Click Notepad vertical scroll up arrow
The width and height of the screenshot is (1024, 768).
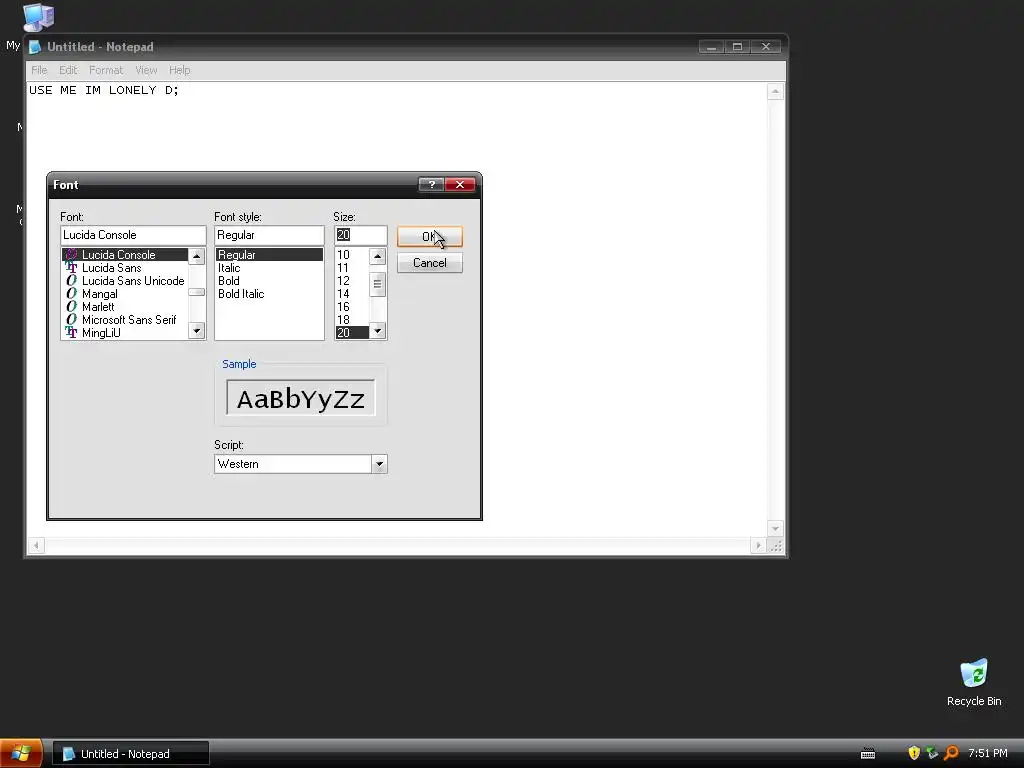tap(775, 91)
